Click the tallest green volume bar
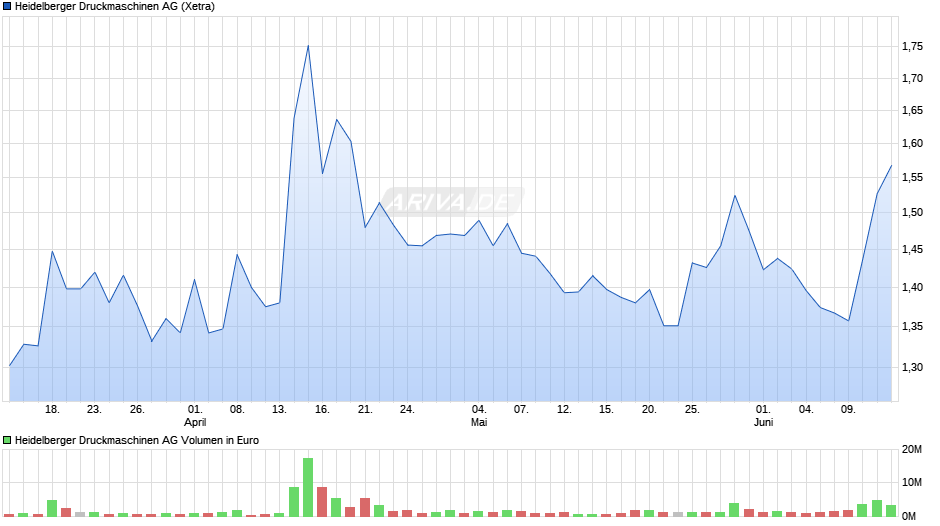 tap(308, 487)
